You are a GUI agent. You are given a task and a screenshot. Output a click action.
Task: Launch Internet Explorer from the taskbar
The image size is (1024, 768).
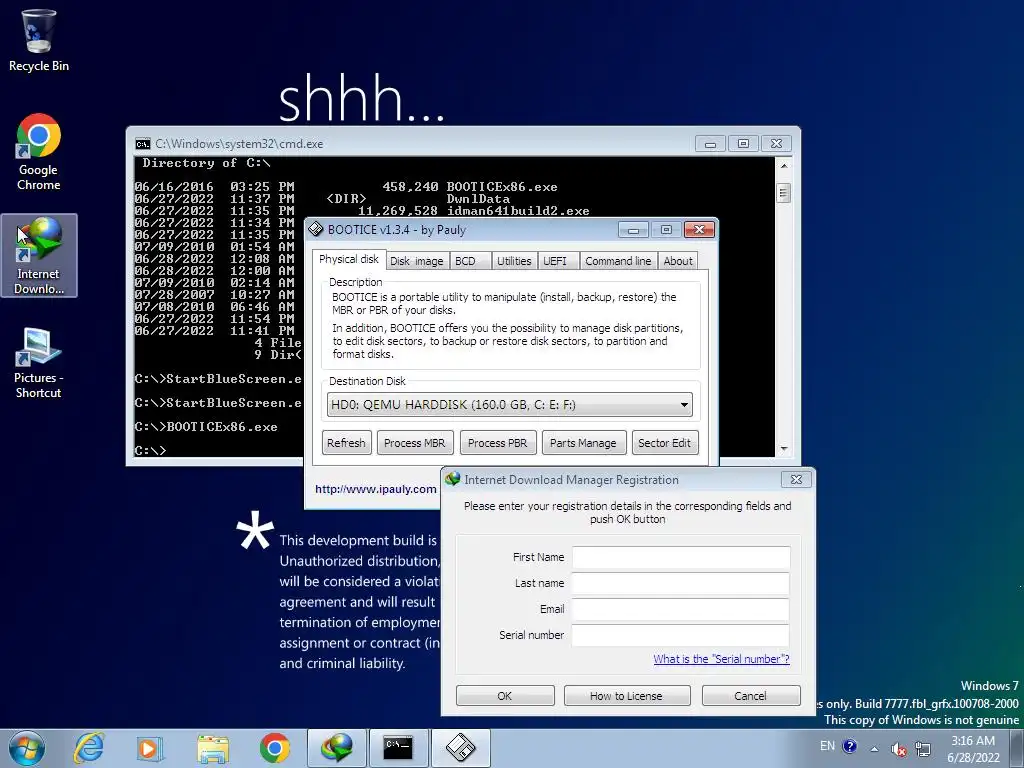[89, 748]
